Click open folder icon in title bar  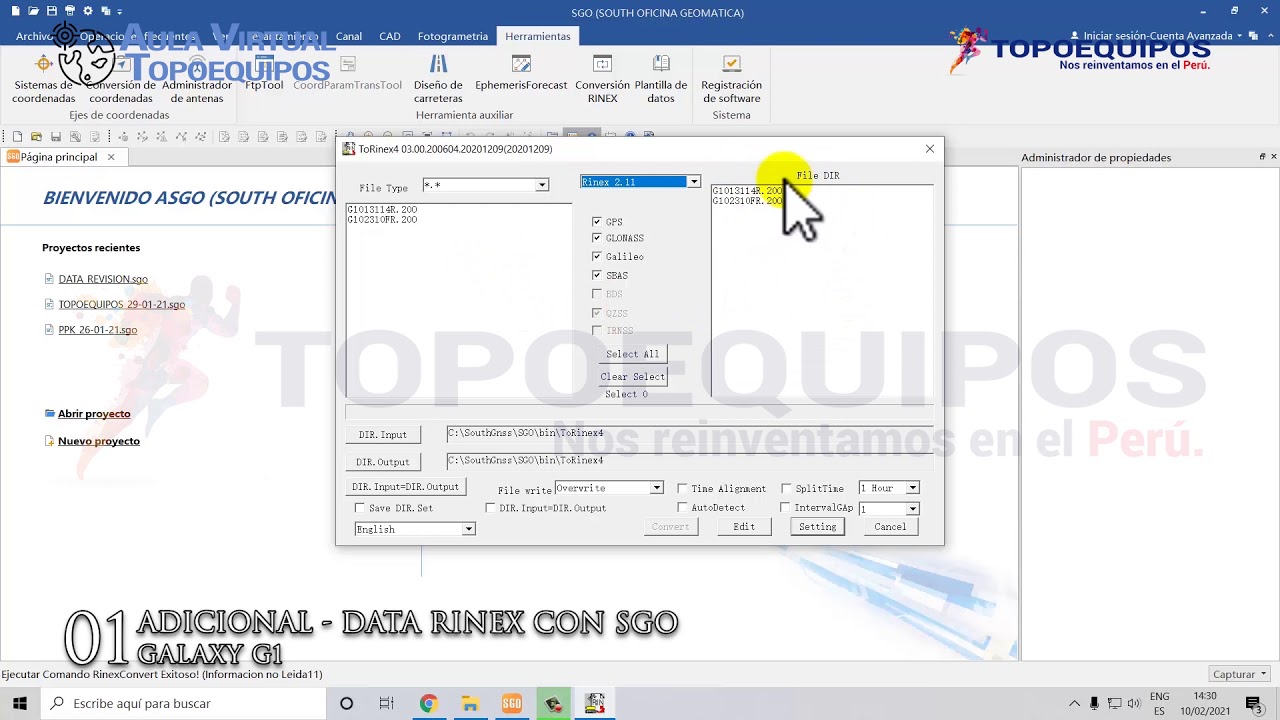click(33, 11)
